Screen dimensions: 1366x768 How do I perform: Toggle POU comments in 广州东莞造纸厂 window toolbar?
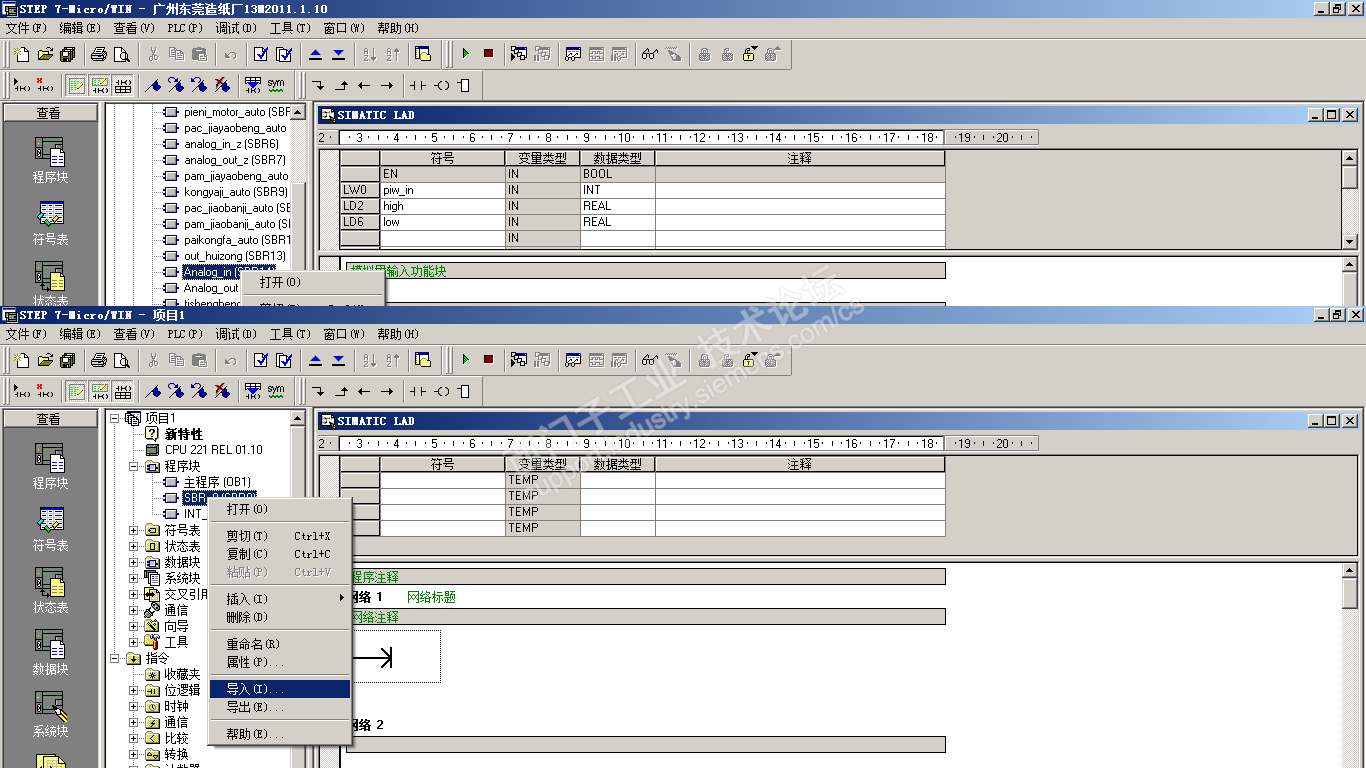tap(77, 84)
